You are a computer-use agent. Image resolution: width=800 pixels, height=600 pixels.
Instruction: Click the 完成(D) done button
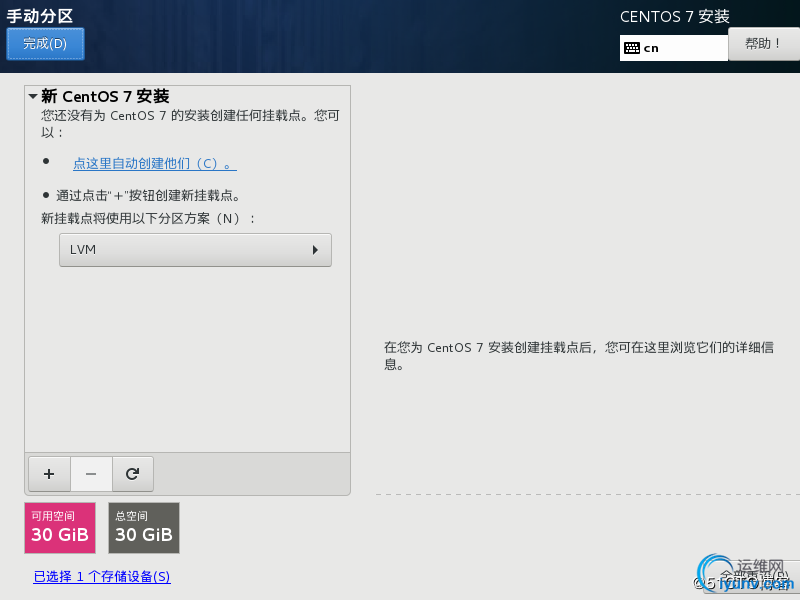pos(45,44)
